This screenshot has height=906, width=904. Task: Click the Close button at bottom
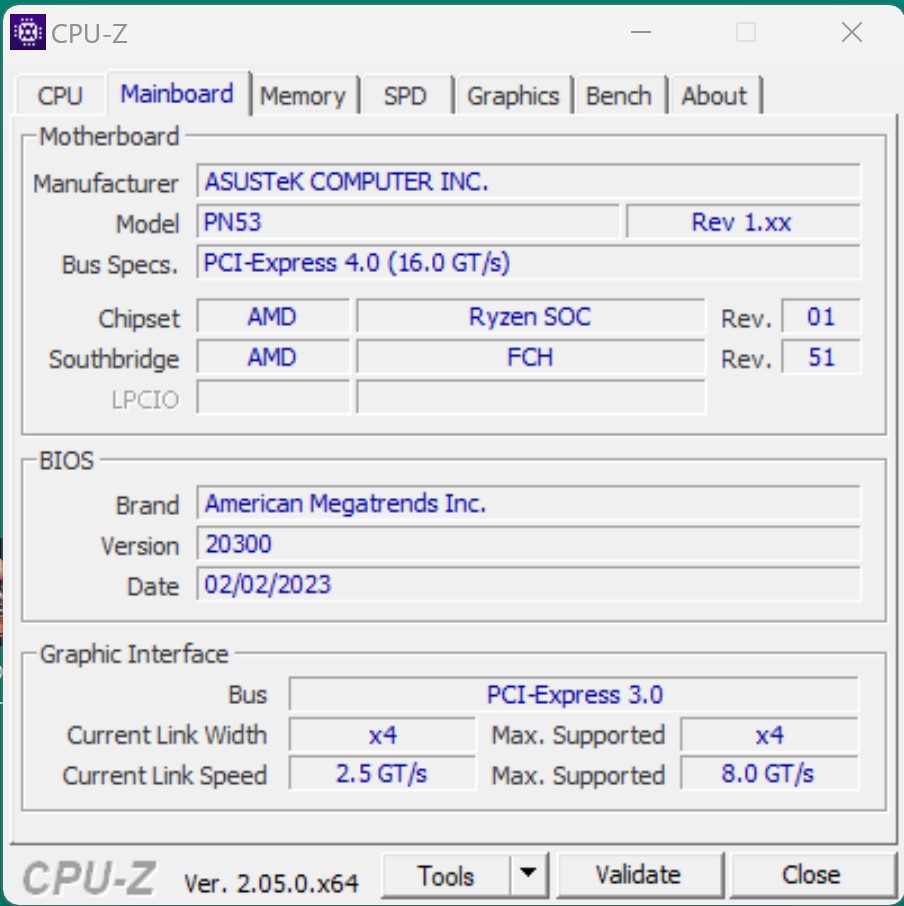811,876
